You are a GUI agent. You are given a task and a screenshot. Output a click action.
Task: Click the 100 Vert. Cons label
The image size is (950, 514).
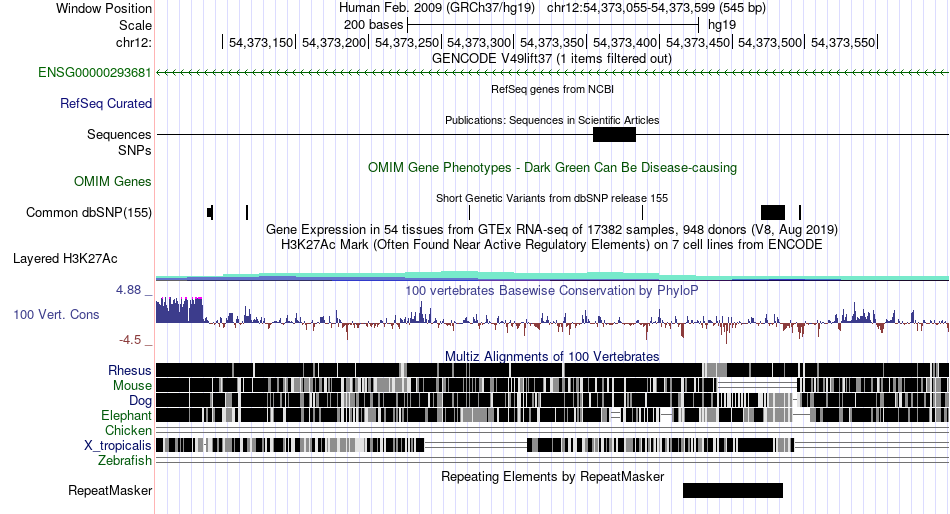coord(56,315)
